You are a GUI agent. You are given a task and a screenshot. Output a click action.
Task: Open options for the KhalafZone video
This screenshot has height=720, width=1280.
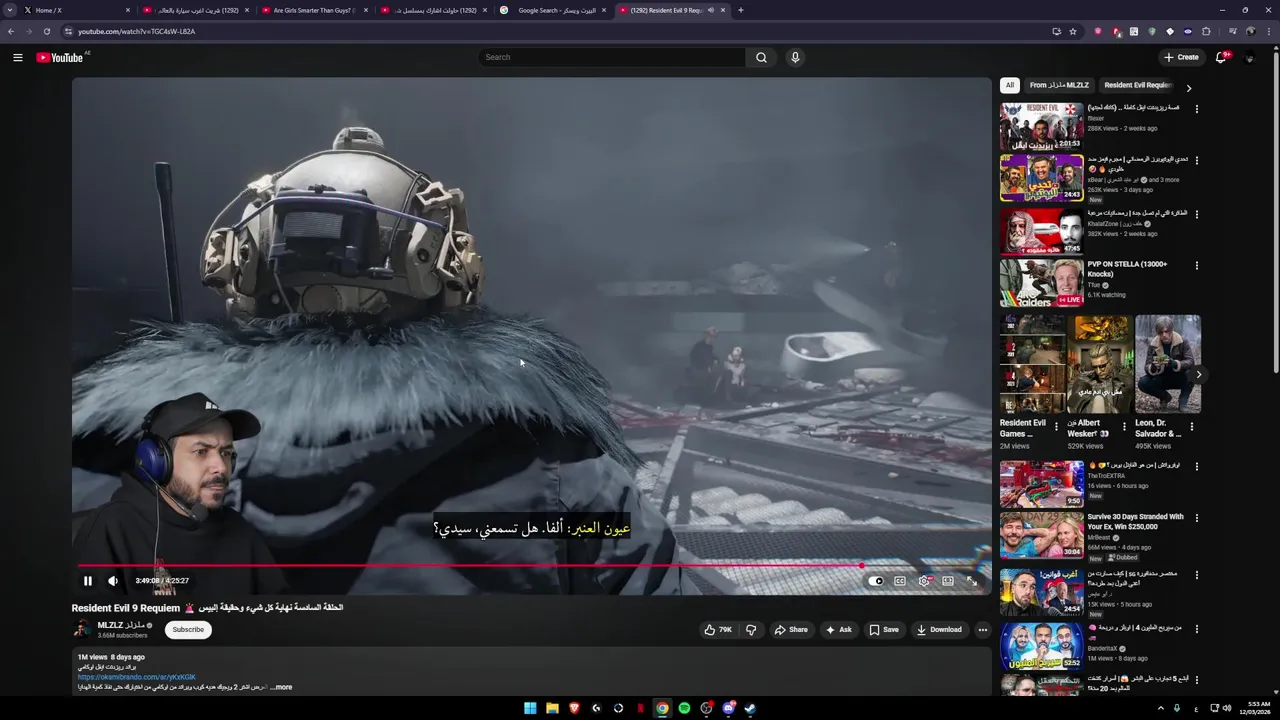(x=1197, y=213)
